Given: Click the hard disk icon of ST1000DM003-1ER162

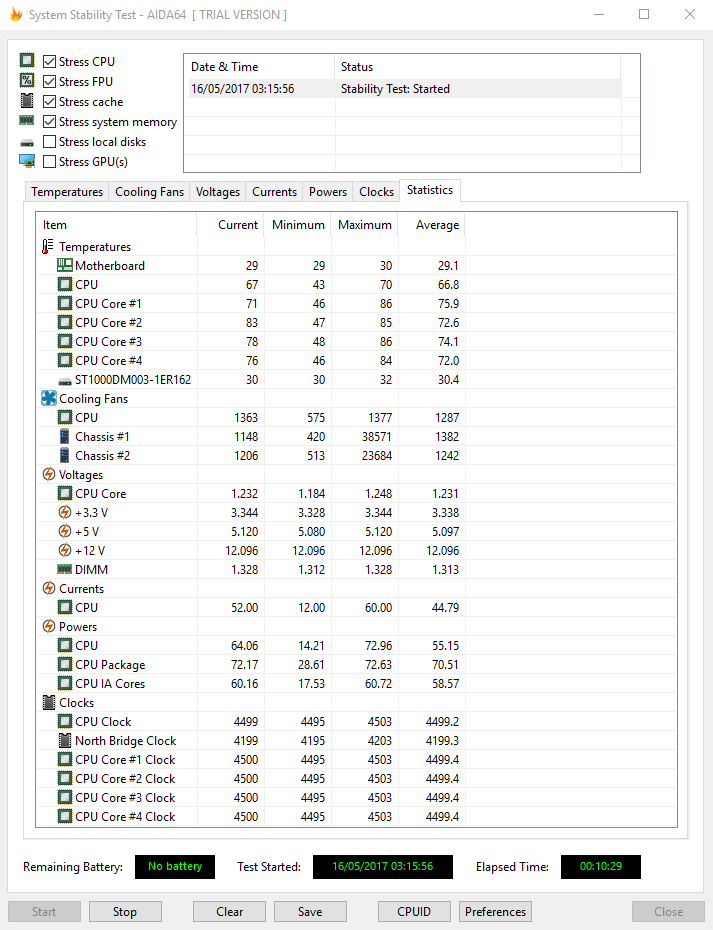Looking at the screenshot, I should tap(65, 381).
